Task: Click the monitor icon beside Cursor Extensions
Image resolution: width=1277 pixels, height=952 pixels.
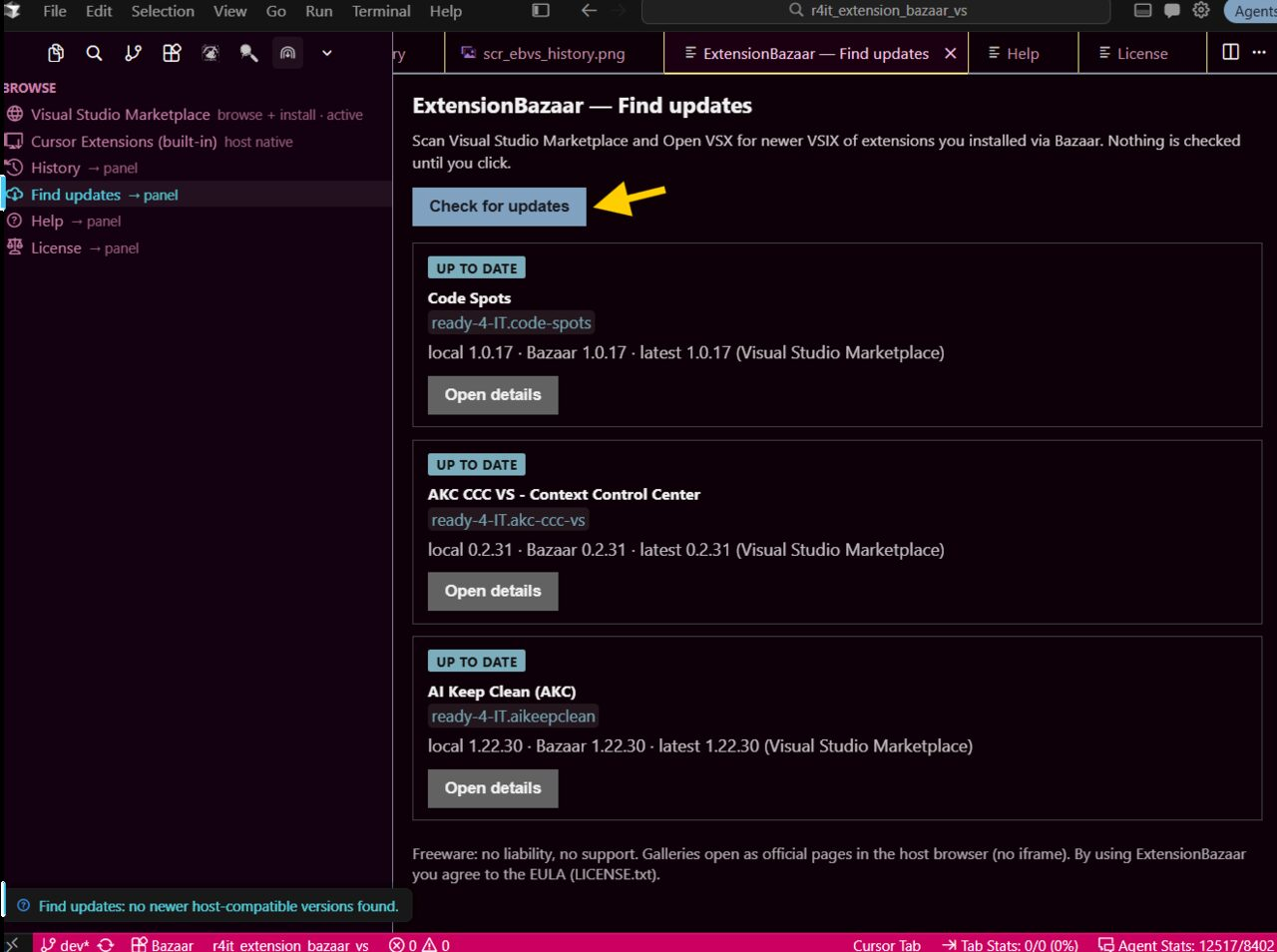Action: [x=14, y=141]
